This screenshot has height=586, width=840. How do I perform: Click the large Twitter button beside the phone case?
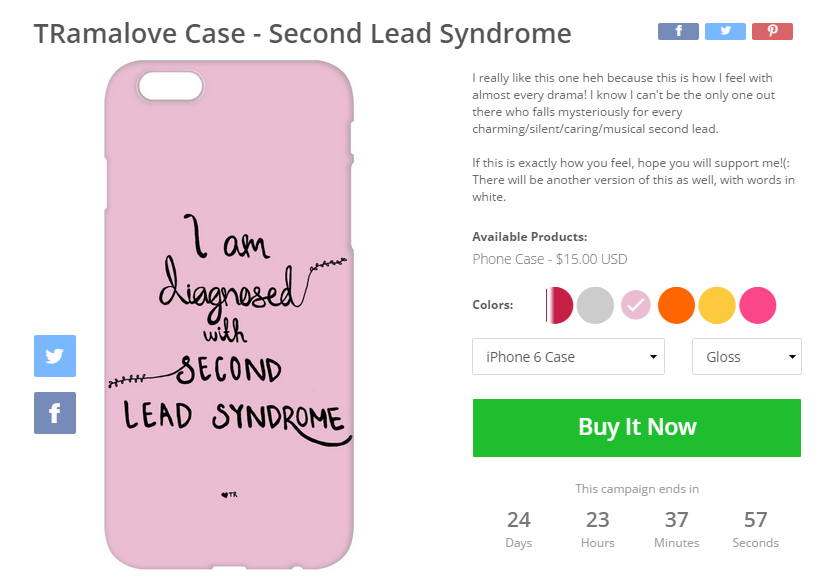[x=55, y=356]
